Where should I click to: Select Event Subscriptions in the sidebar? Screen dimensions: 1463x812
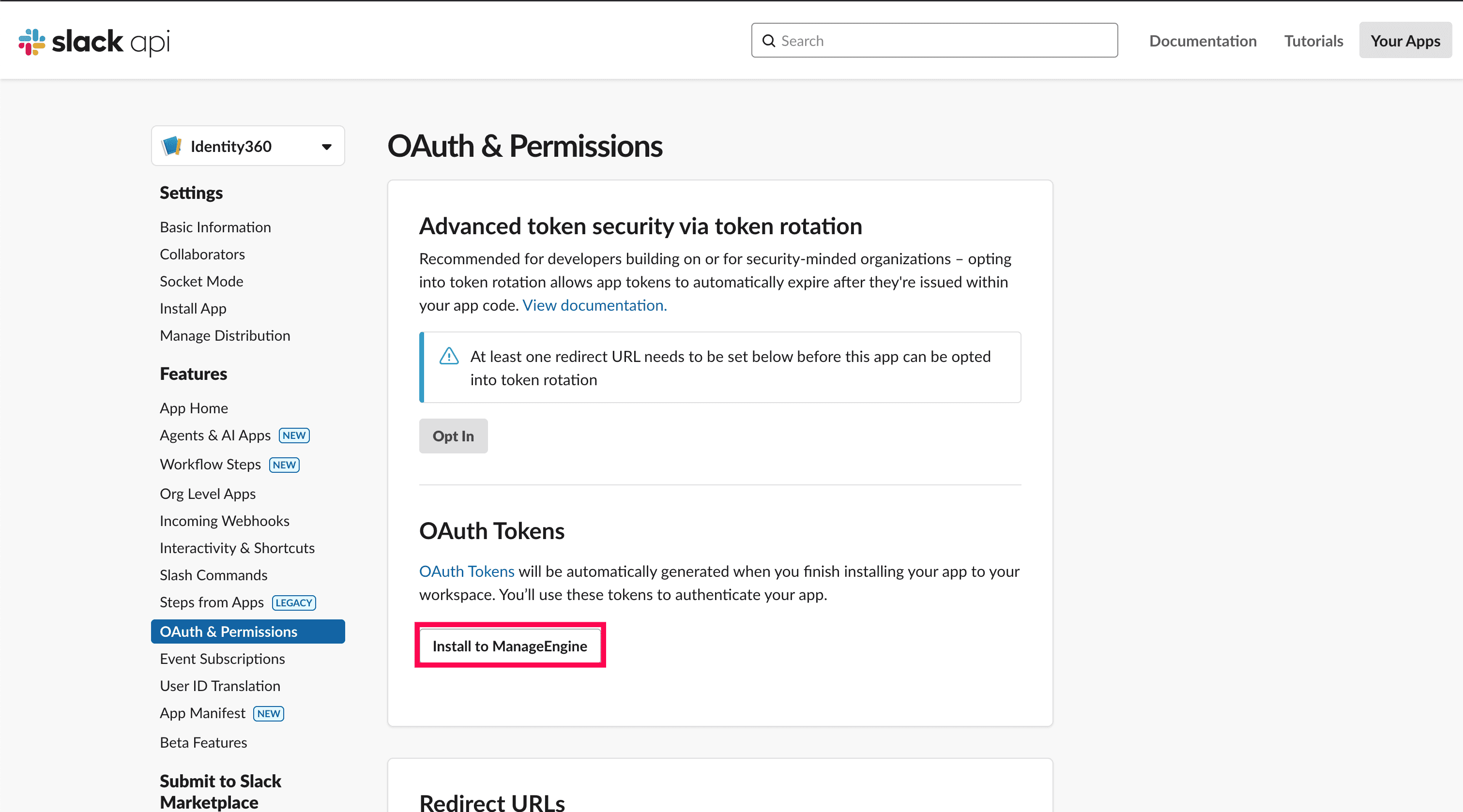[222, 659]
